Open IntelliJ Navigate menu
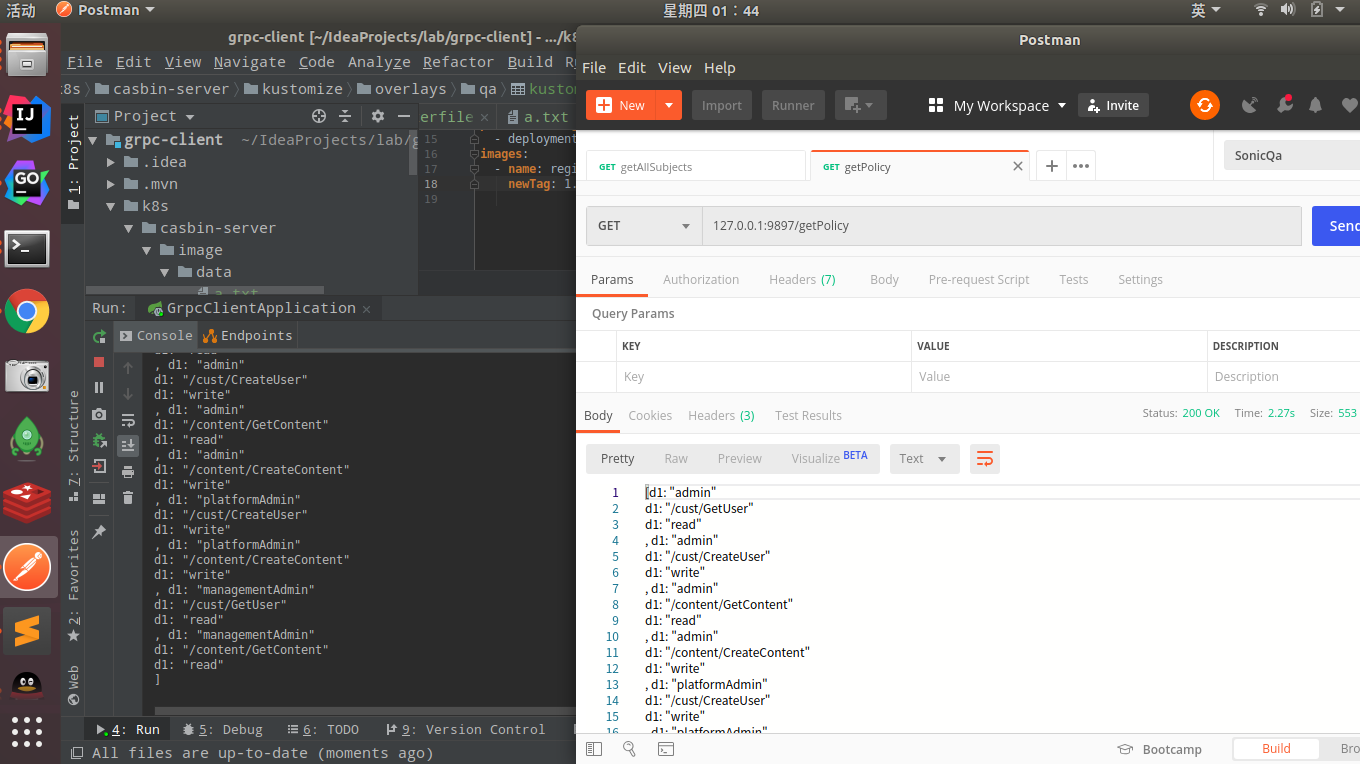This screenshot has height=764, width=1360. (x=249, y=62)
